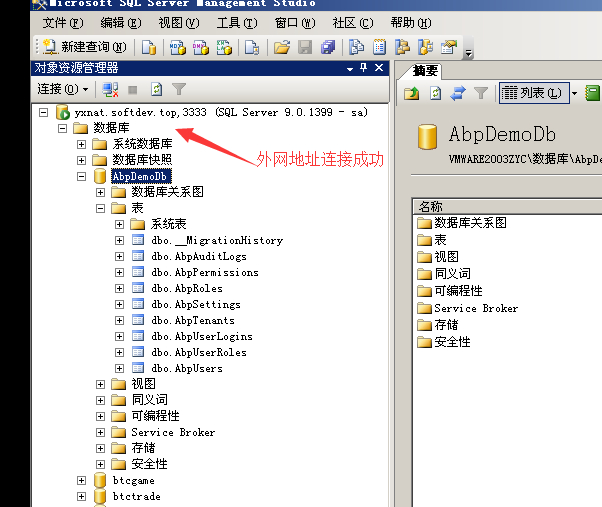This screenshot has height=507, width=602.
Task: Open a Database Engine Query
Action: coord(149,48)
